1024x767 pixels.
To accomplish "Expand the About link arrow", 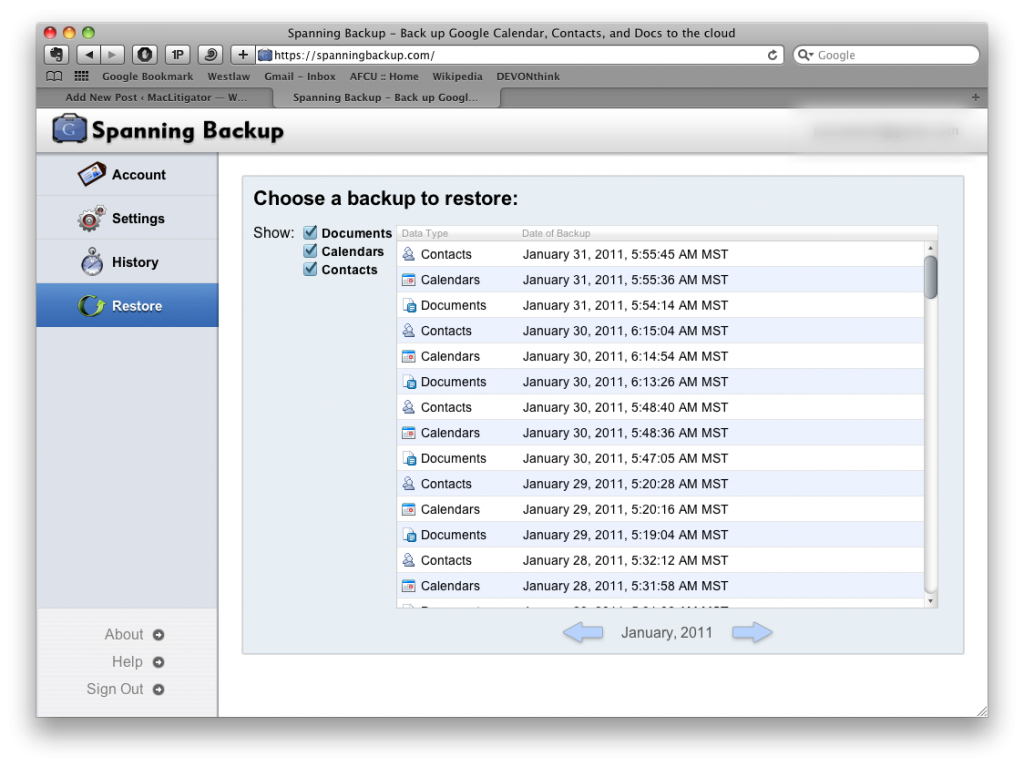I will coord(158,635).
